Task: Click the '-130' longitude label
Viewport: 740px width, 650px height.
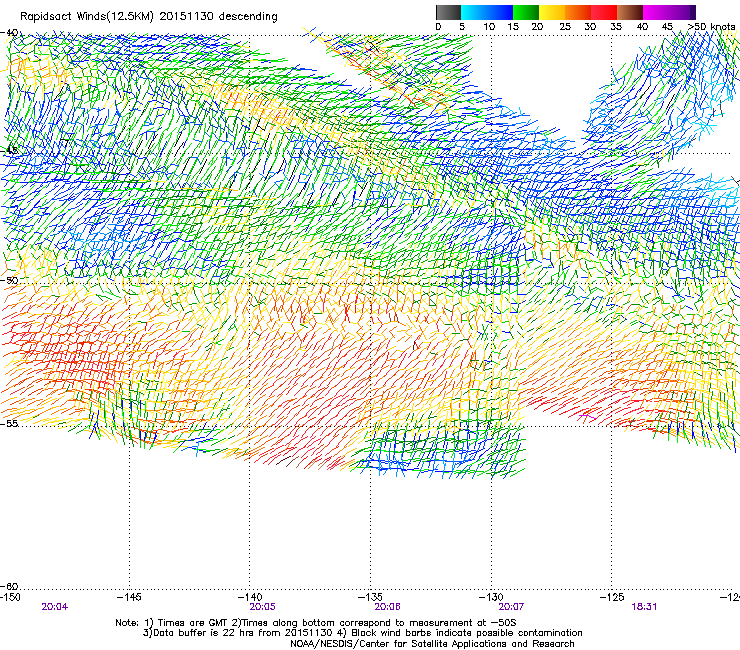Action: click(491, 597)
